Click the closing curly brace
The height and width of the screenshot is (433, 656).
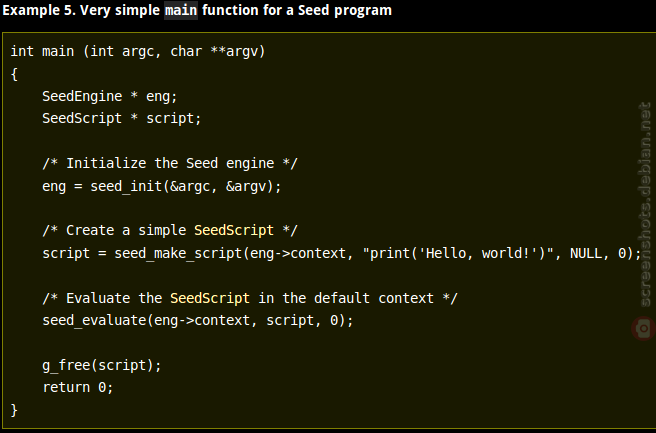point(14,410)
